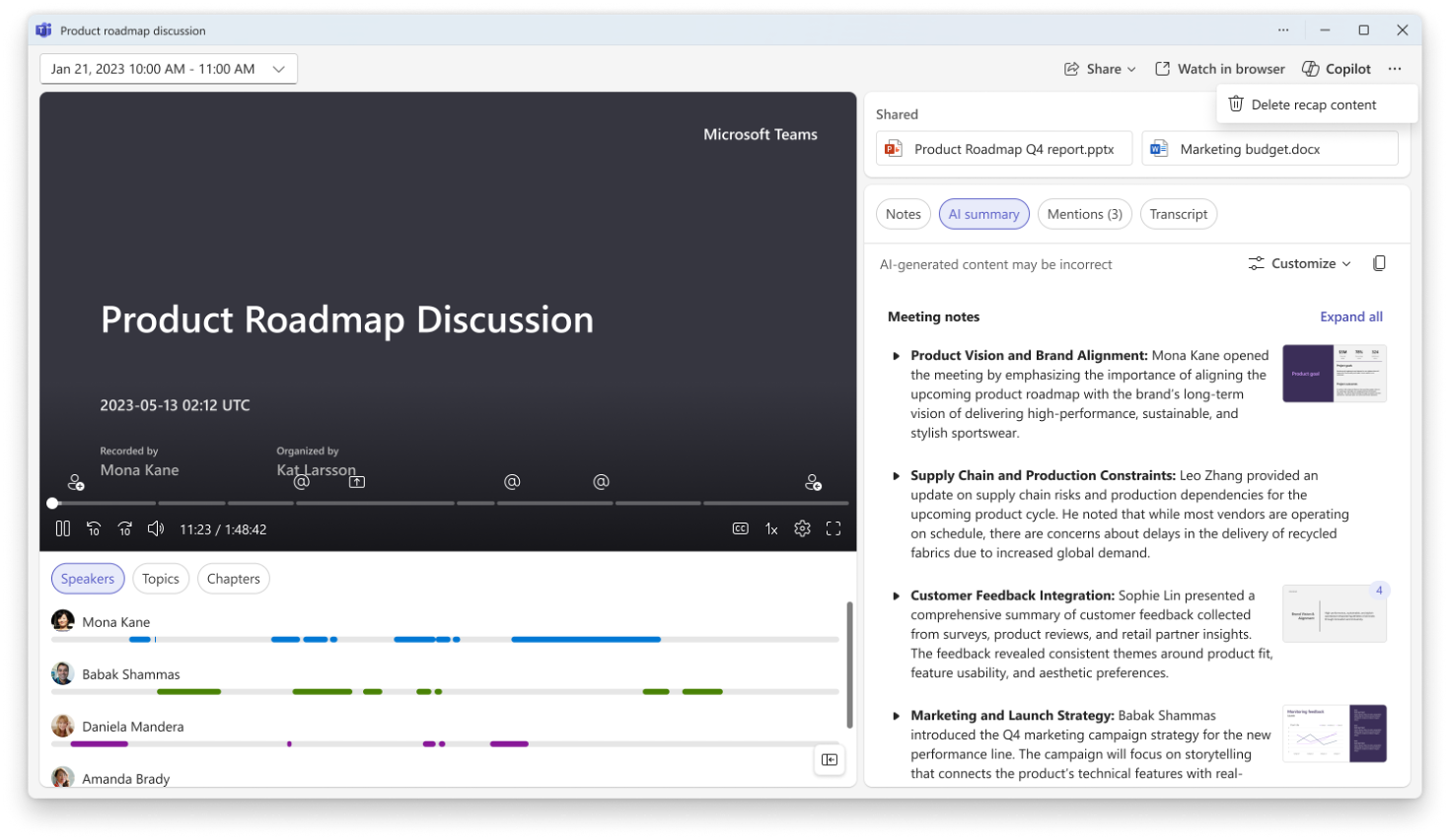Choose Delete recap content menu item
This screenshot has height=840, width=1450.
[x=1313, y=105]
